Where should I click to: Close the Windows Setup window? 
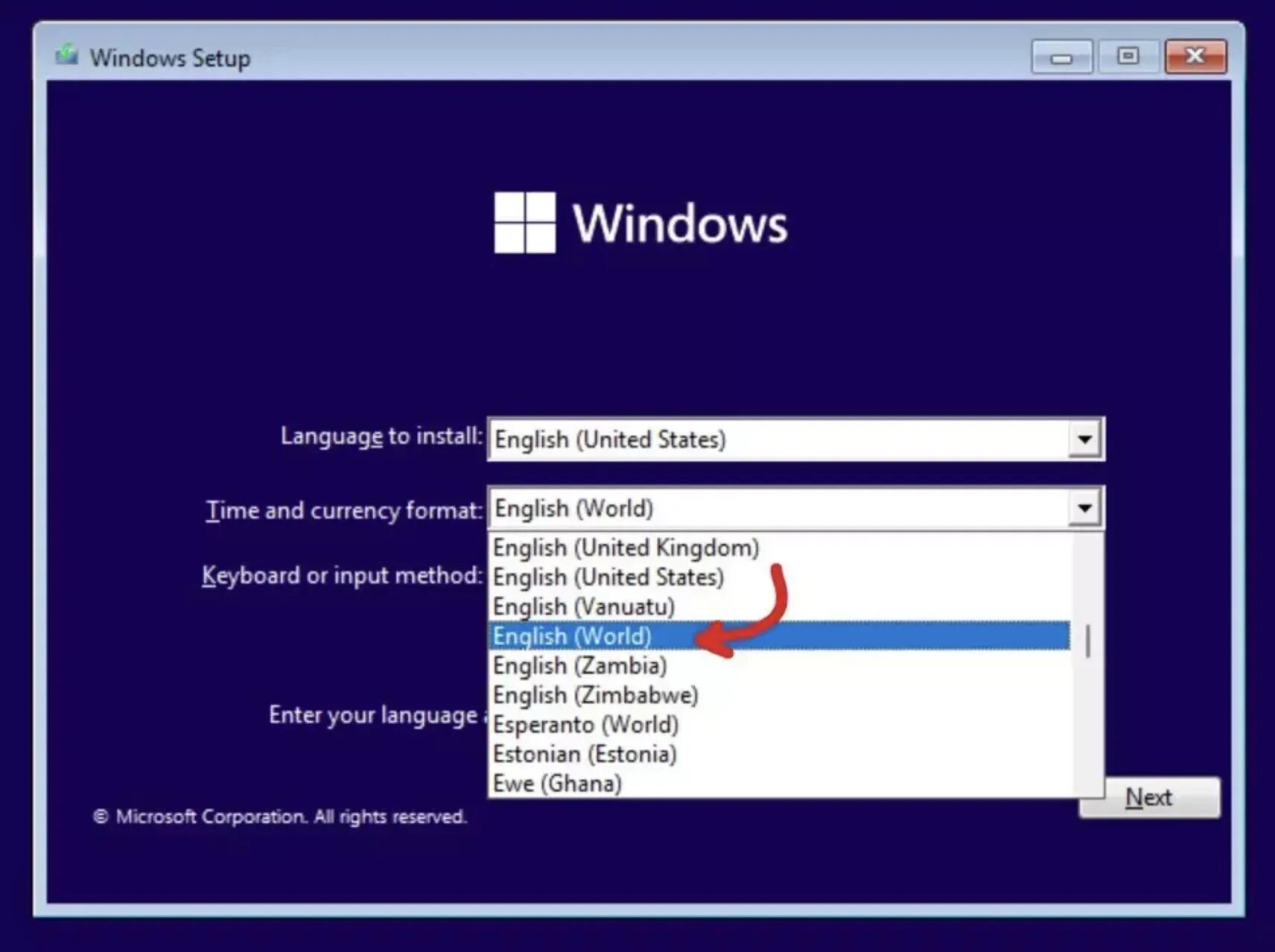click(1195, 57)
